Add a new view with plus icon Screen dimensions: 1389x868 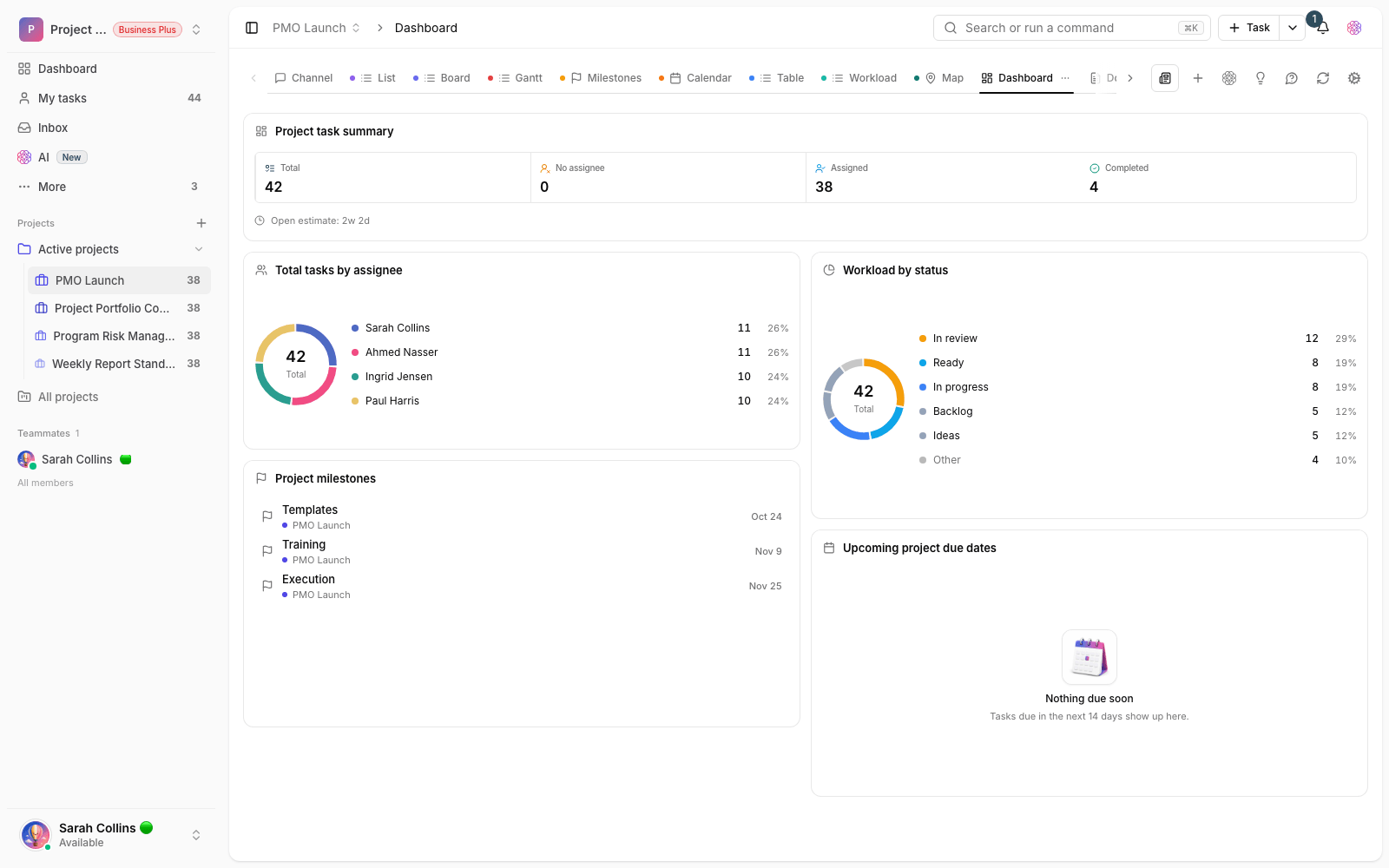click(x=1198, y=78)
